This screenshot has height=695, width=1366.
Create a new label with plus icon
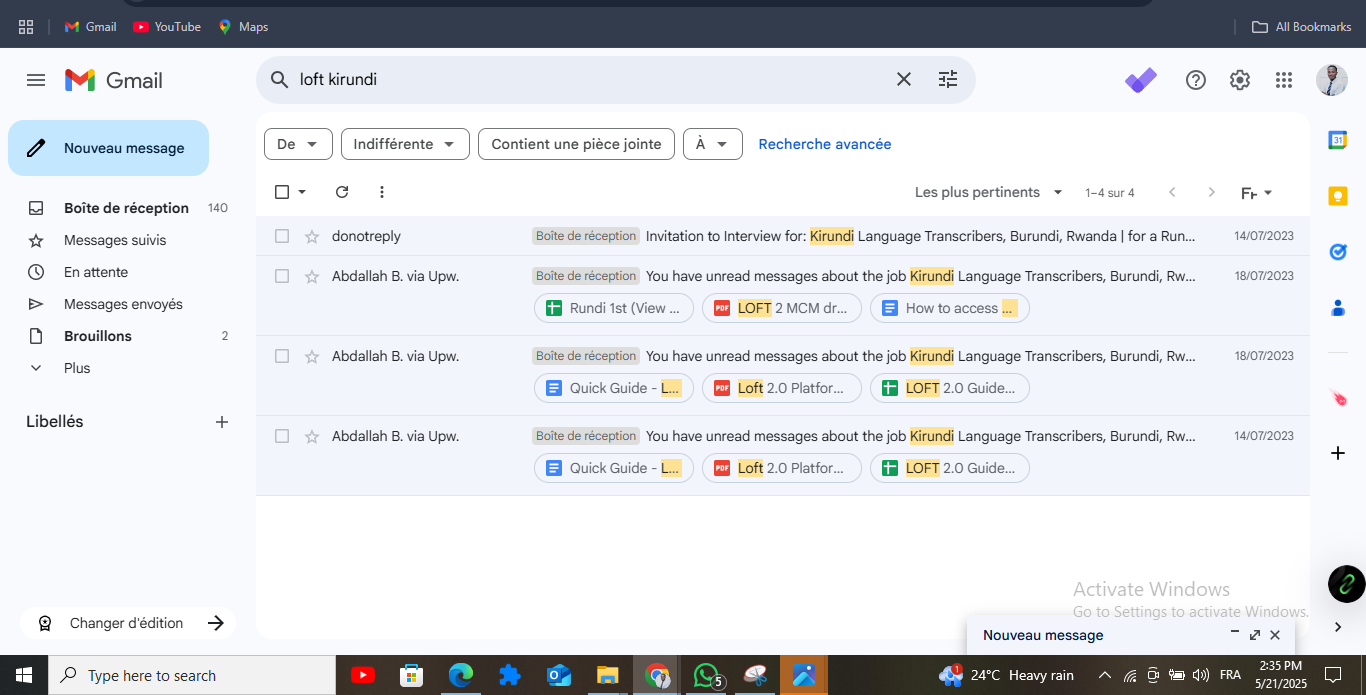tap(222, 422)
